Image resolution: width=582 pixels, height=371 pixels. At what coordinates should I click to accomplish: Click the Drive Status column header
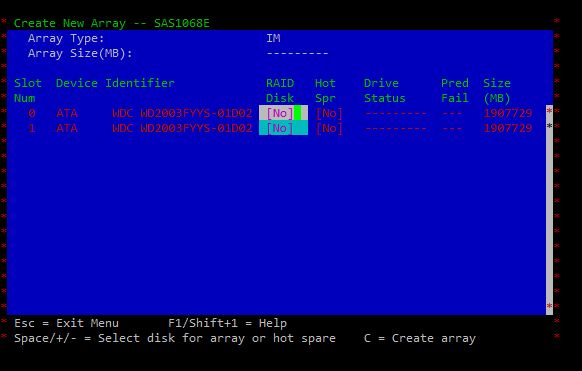click(x=385, y=91)
